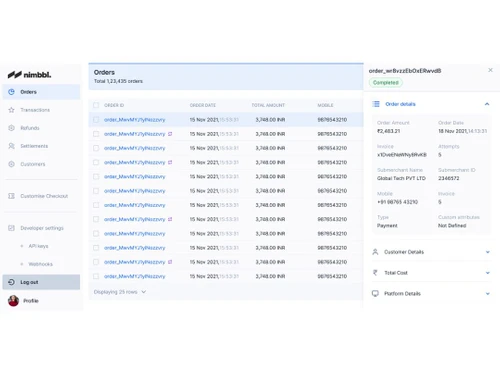500x375 pixels.
Task: Expand the Customer Details chevron
Action: click(x=488, y=252)
